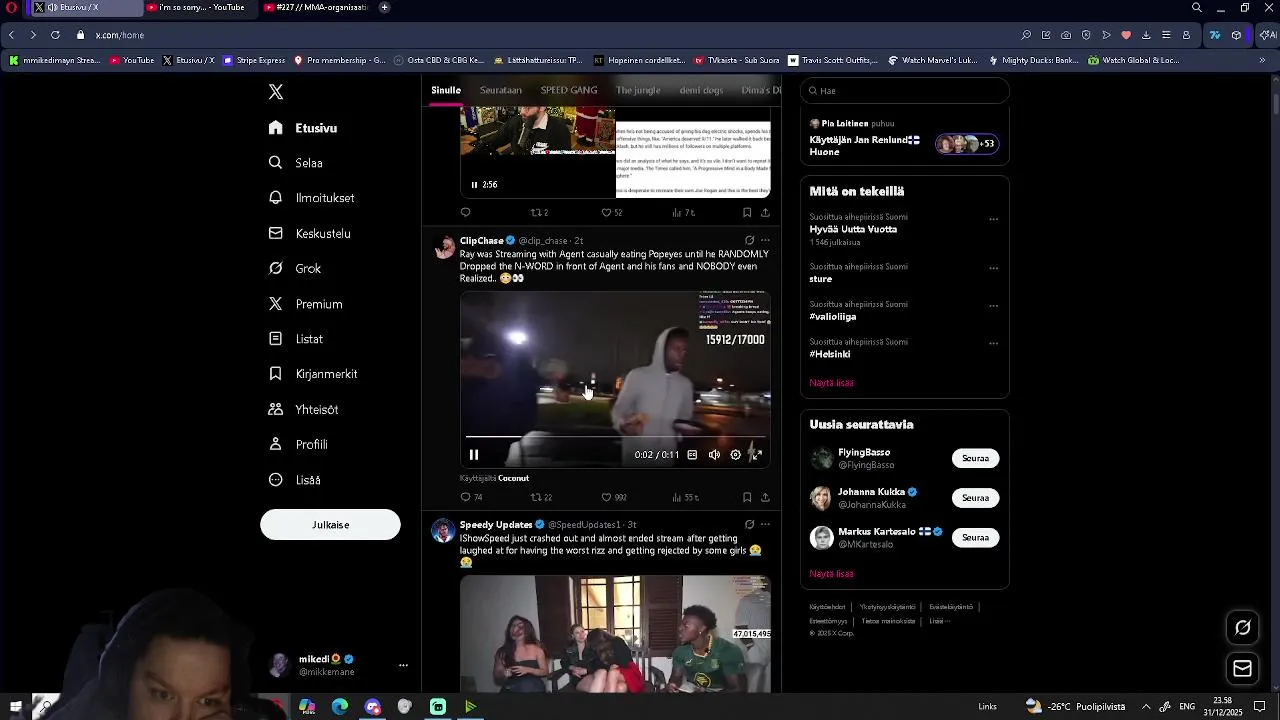Follow FlyingBasso

click(x=975, y=458)
